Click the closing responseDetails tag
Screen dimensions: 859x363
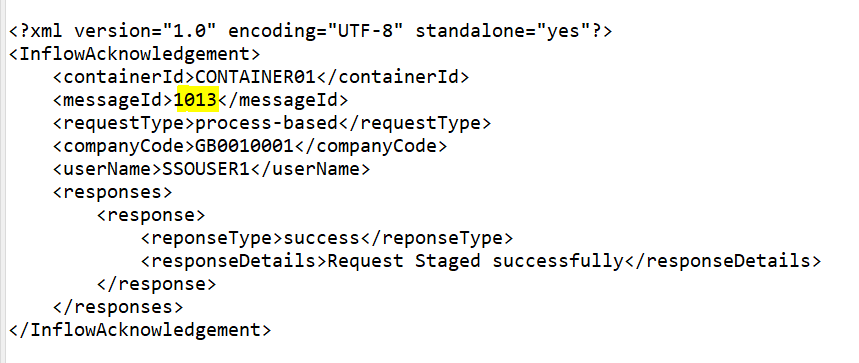723,261
